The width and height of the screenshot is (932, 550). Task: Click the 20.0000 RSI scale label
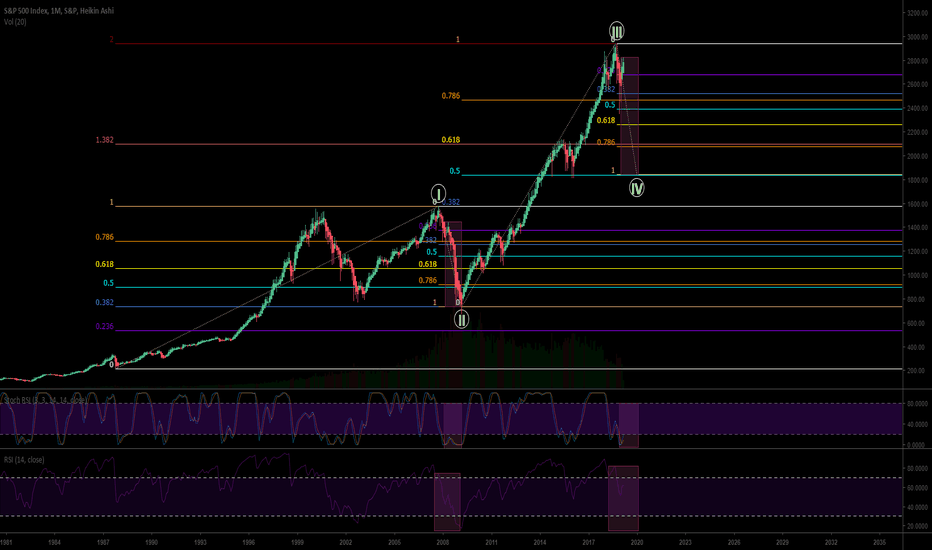[x=917, y=526]
